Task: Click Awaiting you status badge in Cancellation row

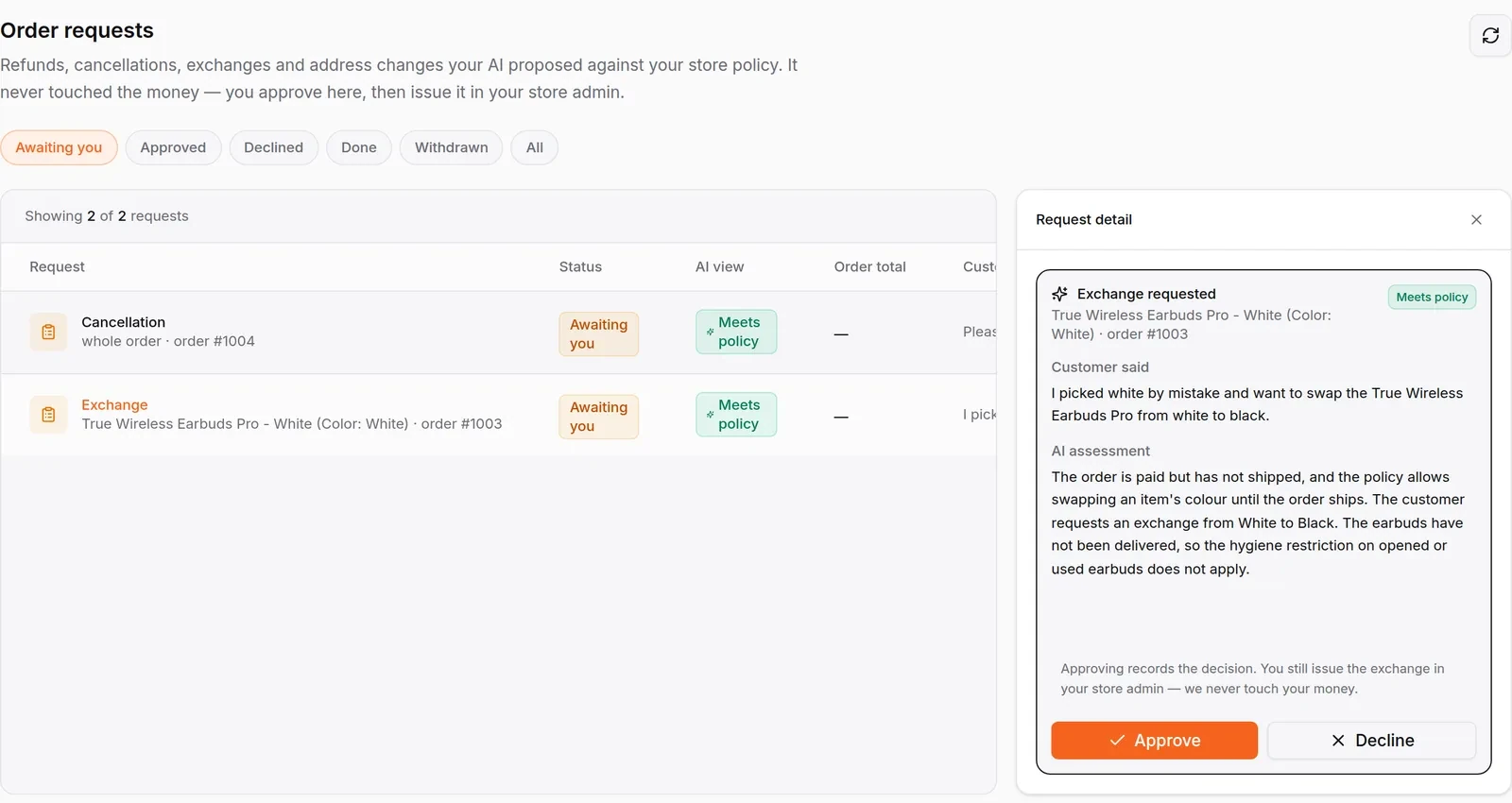Action: (x=598, y=334)
